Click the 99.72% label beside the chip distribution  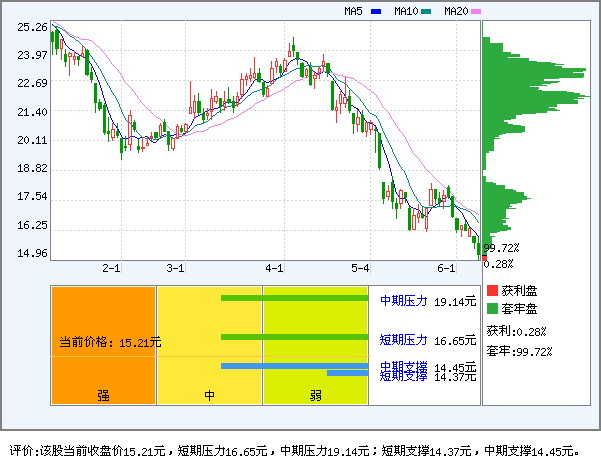[x=501, y=248]
